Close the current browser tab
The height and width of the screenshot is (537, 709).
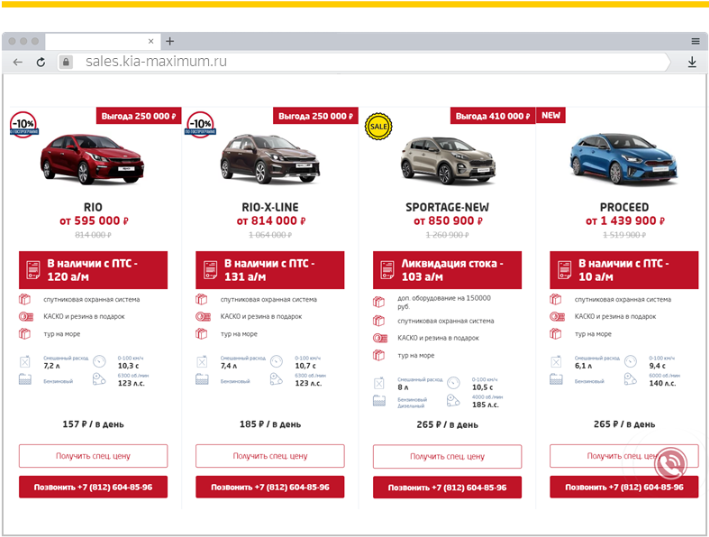pyautogui.click(x=151, y=41)
